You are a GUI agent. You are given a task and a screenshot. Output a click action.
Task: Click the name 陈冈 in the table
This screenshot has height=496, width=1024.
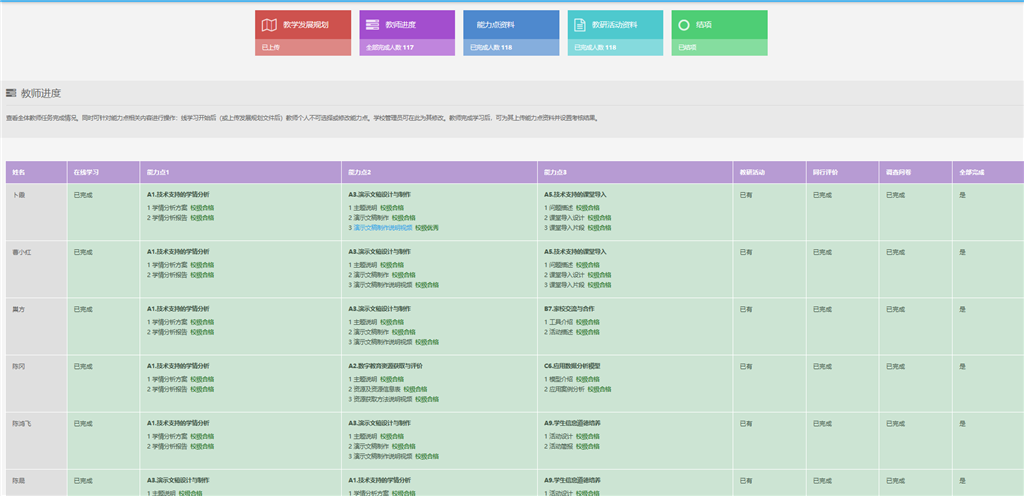(x=18, y=366)
